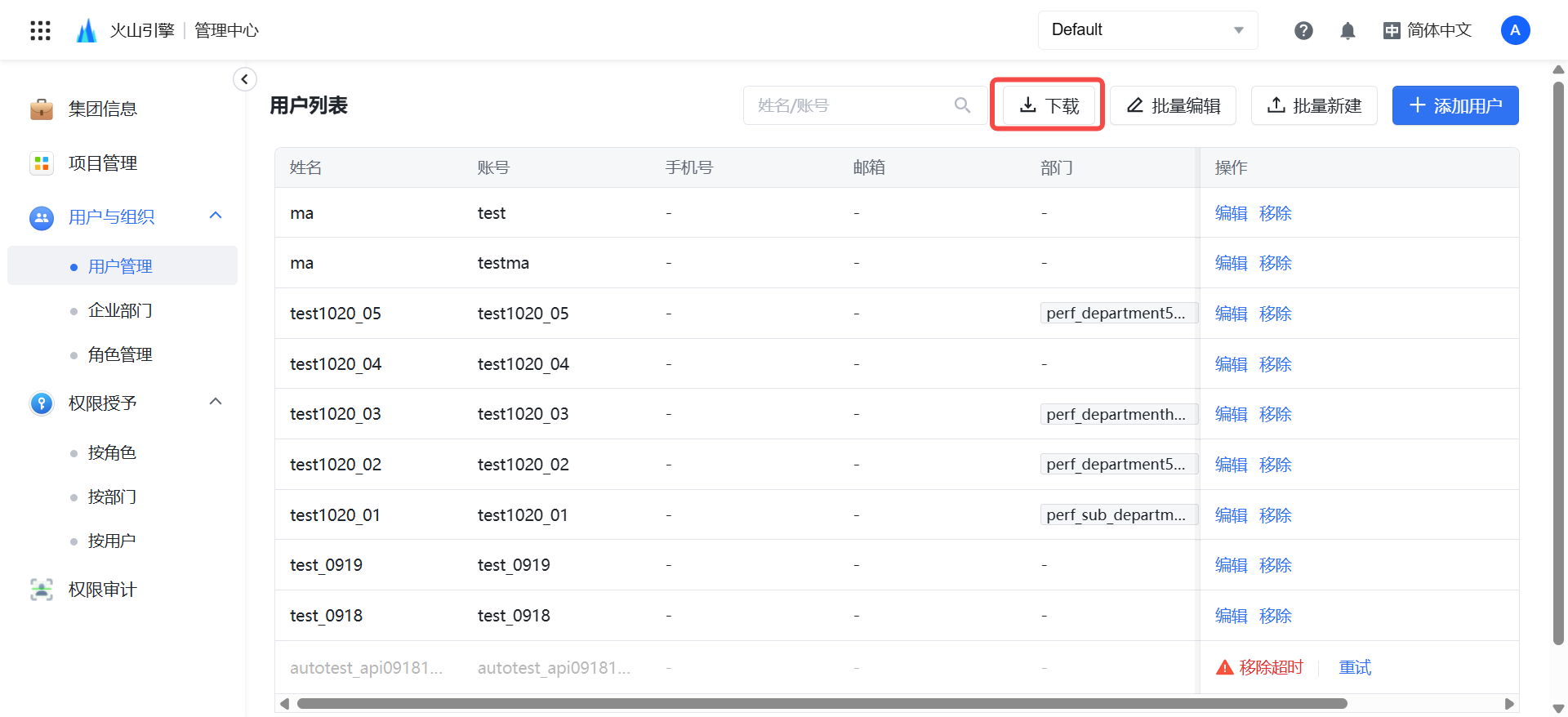Click the 添加用户 button

1454,105
